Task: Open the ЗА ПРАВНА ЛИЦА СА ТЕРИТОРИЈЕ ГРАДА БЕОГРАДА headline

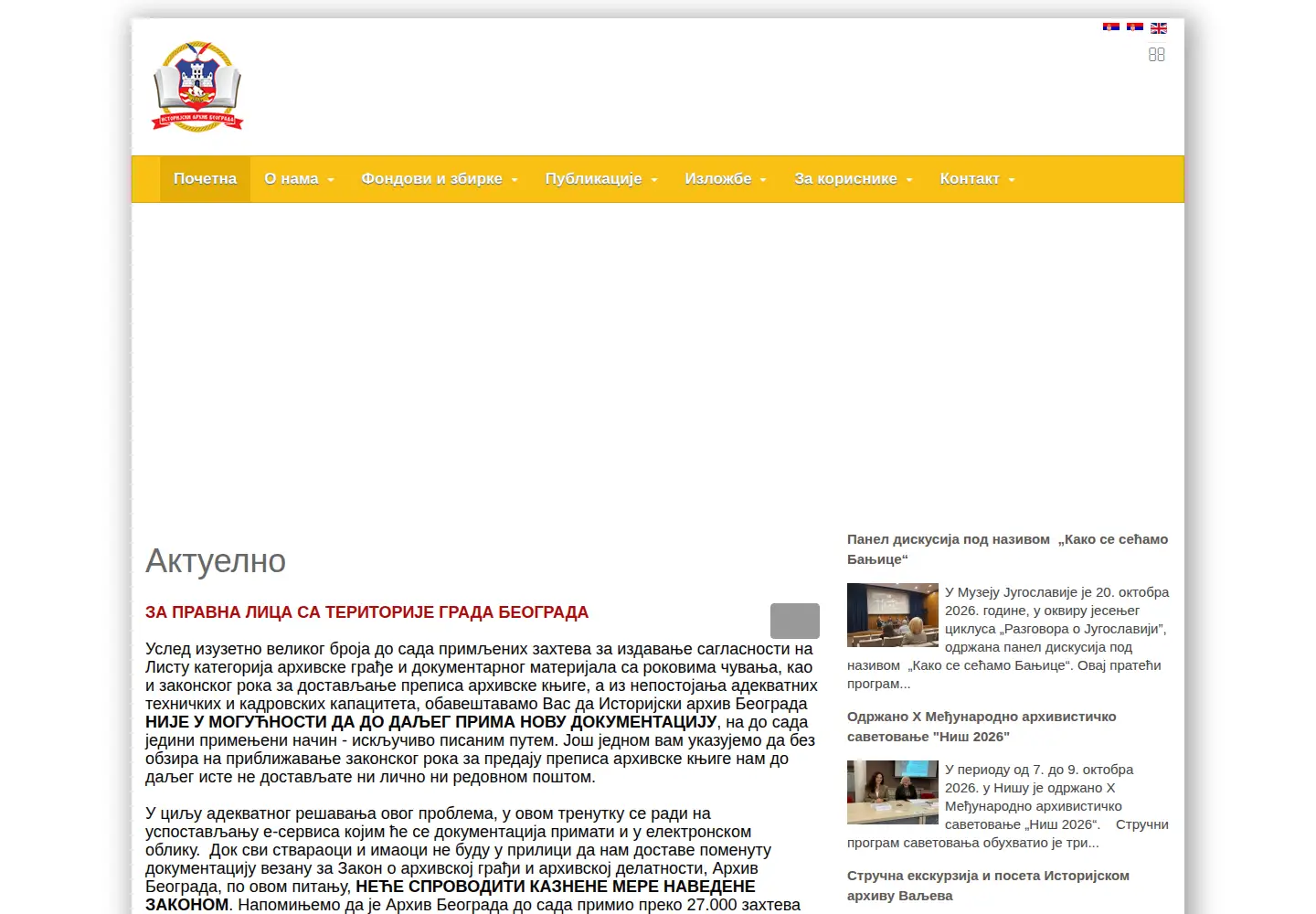Action: click(366, 612)
